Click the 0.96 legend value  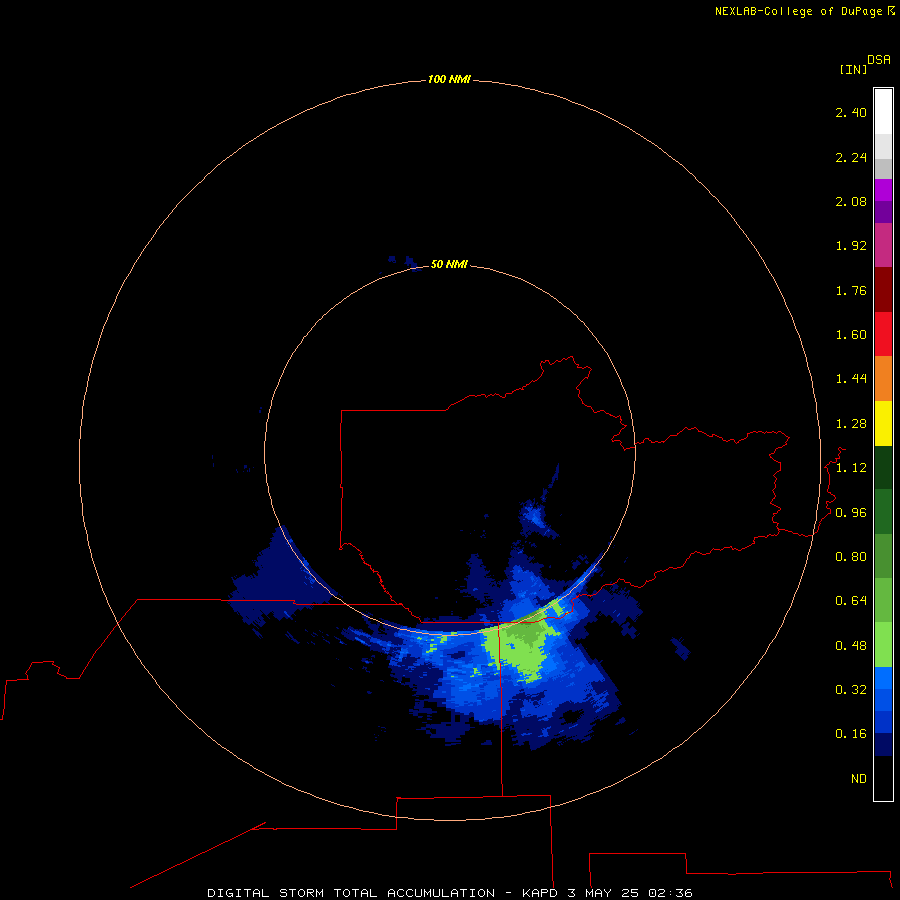coord(851,513)
